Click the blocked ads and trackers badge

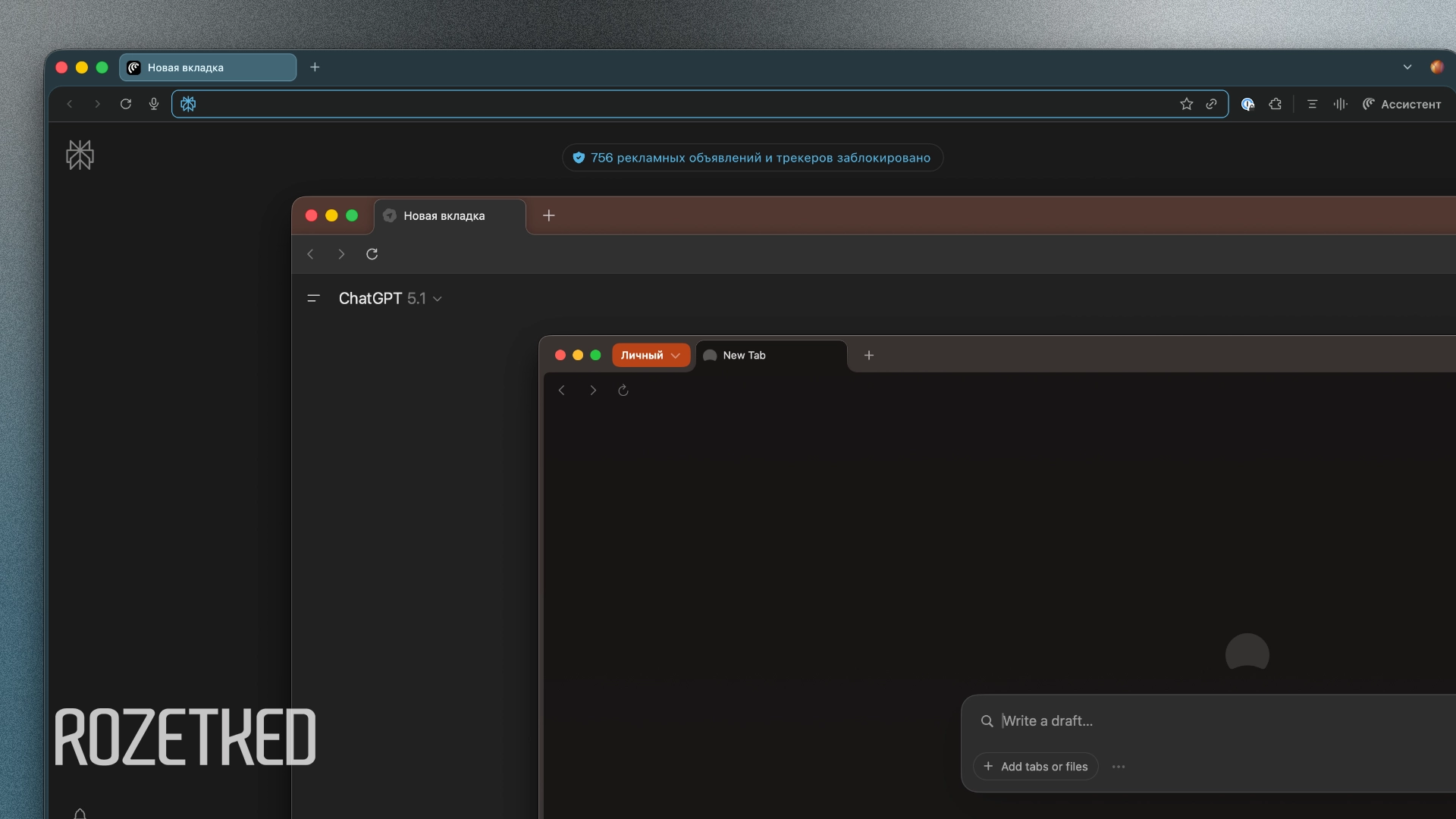coord(752,158)
